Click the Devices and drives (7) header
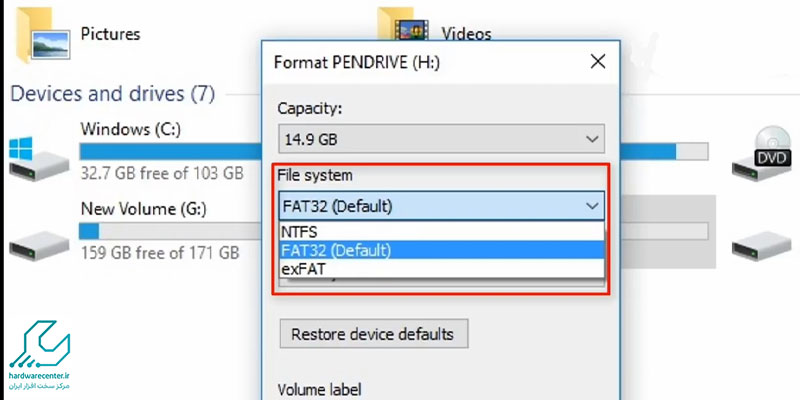 112,94
